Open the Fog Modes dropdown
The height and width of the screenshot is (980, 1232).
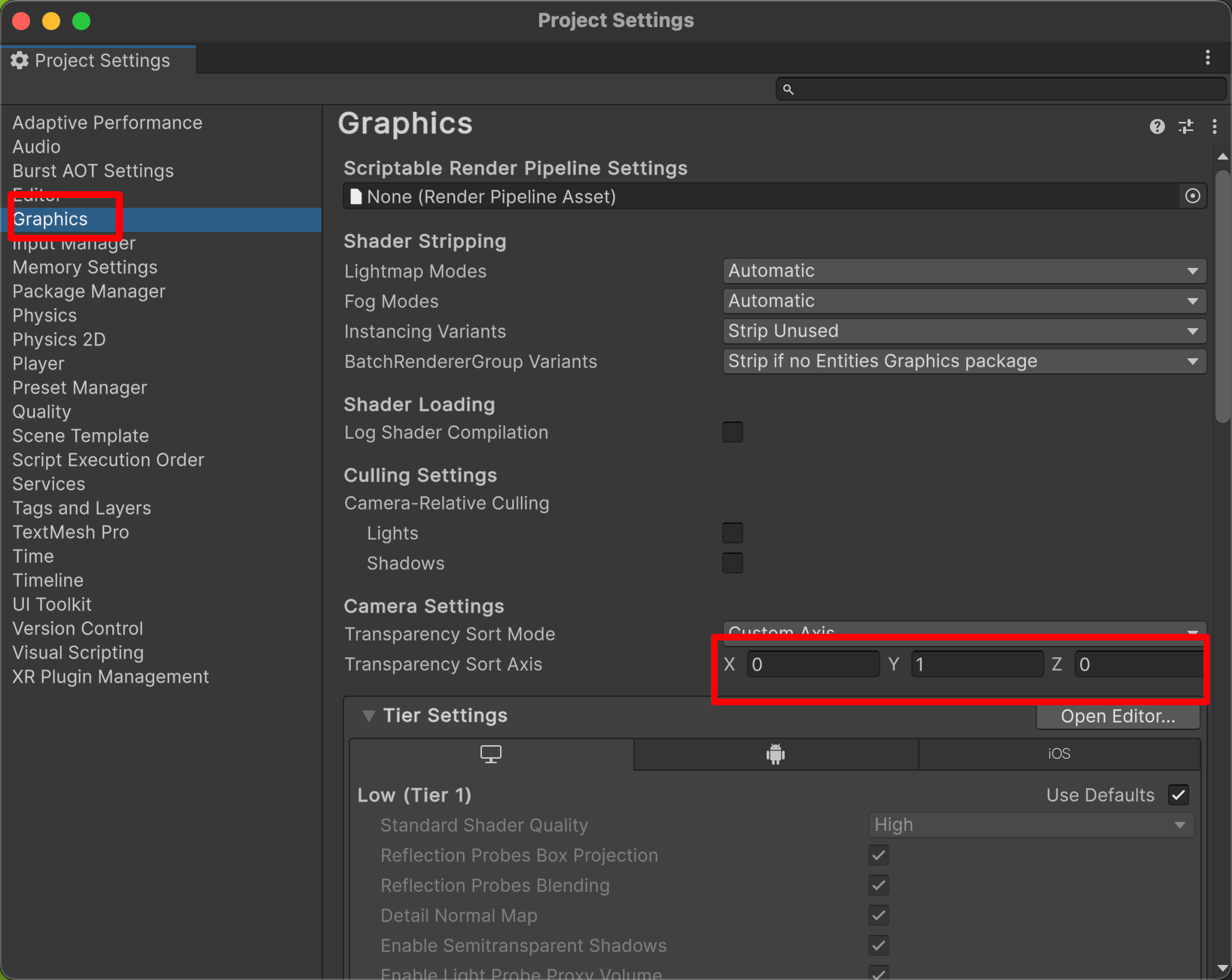[964, 301]
